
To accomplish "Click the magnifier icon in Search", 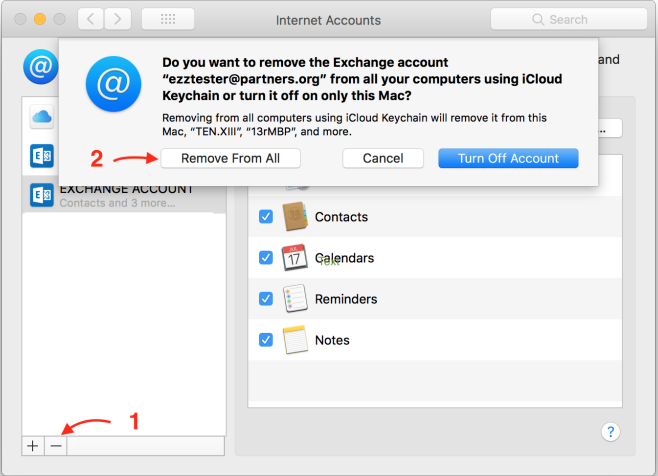I will point(538,19).
